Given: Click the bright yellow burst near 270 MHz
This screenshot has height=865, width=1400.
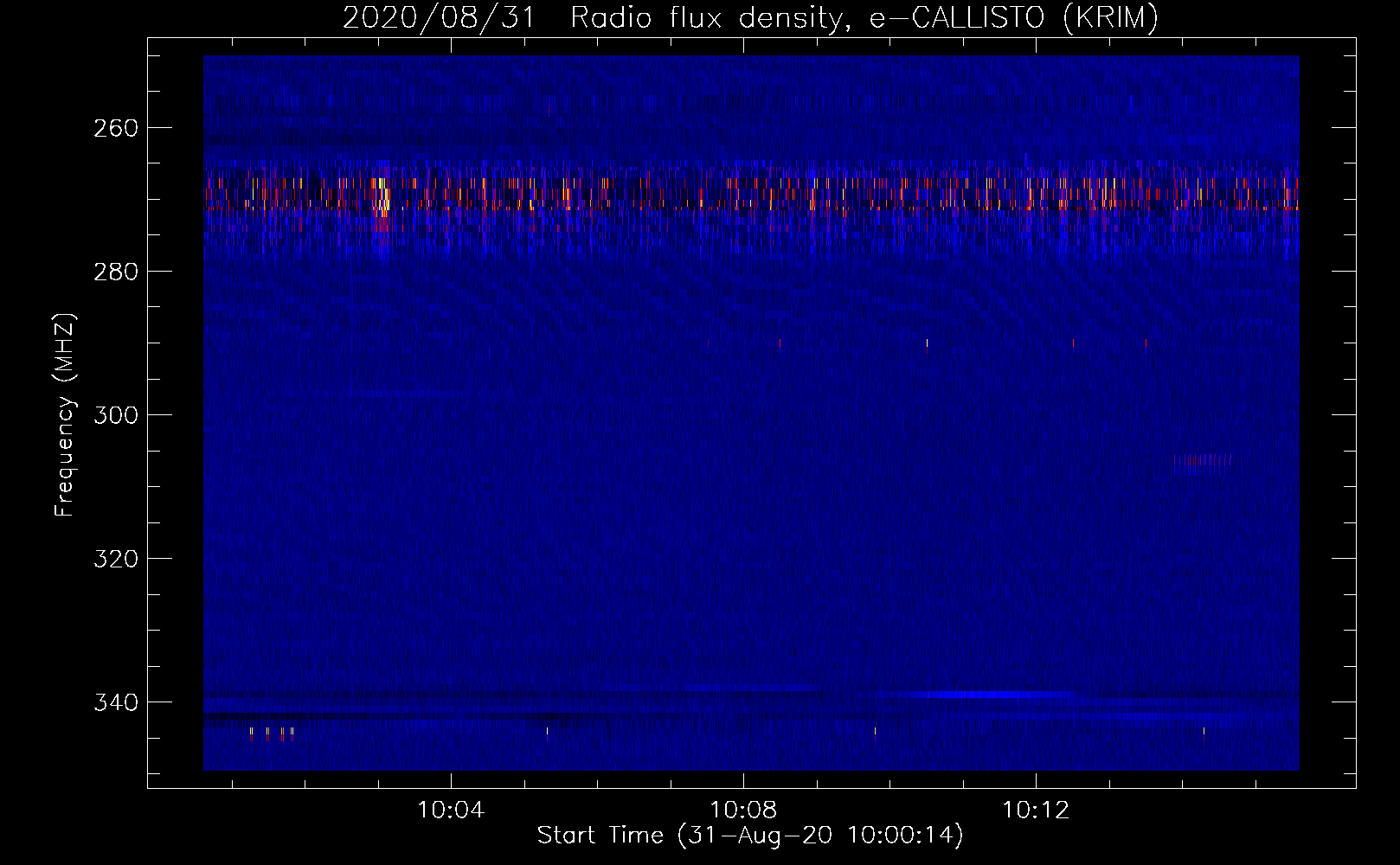Looking at the screenshot, I should pyautogui.click(x=382, y=195).
